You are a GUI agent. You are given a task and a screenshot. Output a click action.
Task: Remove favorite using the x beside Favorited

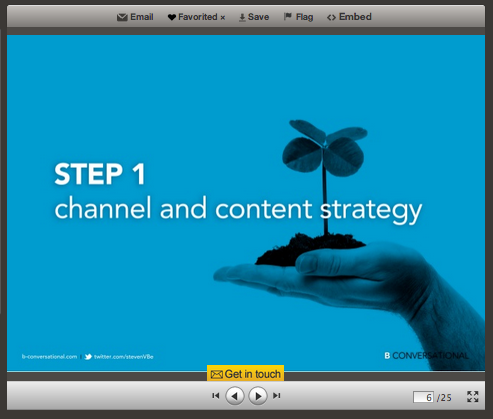[x=223, y=18]
